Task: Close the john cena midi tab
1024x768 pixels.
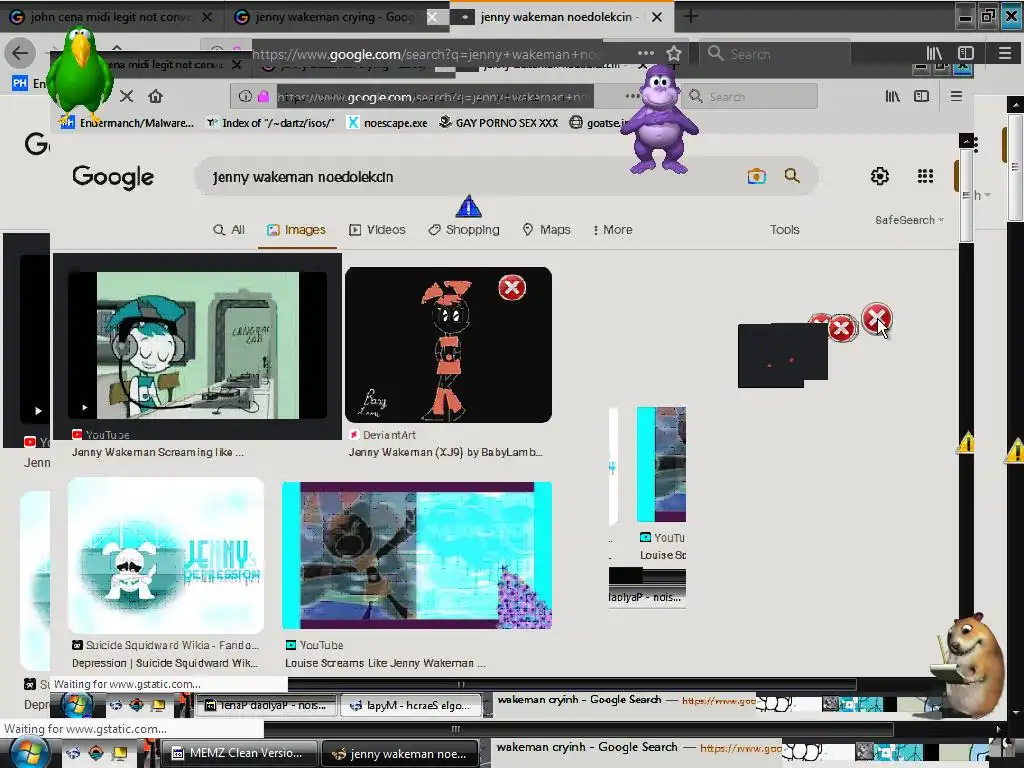Action: click(x=207, y=17)
